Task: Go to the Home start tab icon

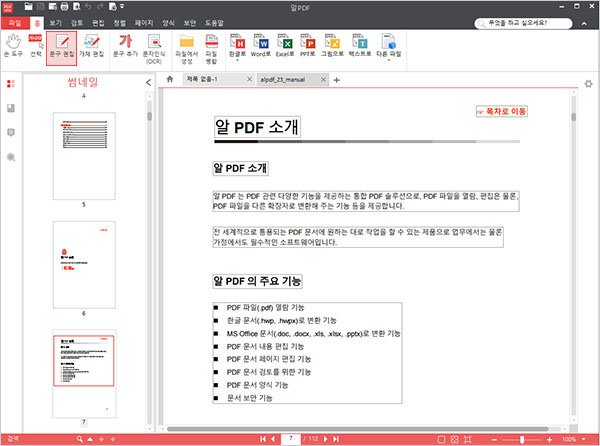Action: [x=170, y=79]
